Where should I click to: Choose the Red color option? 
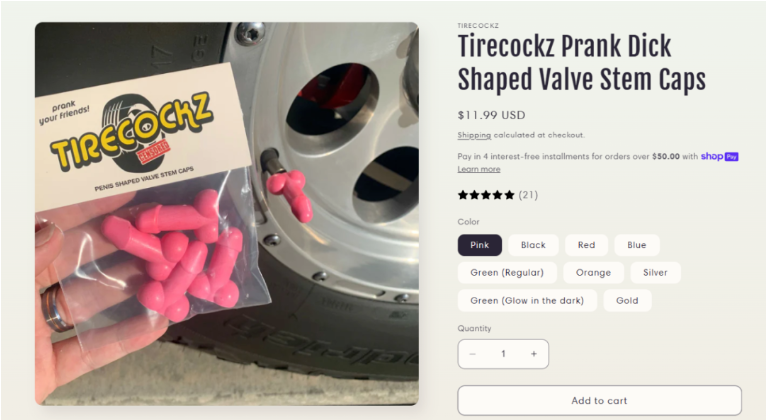point(587,245)
